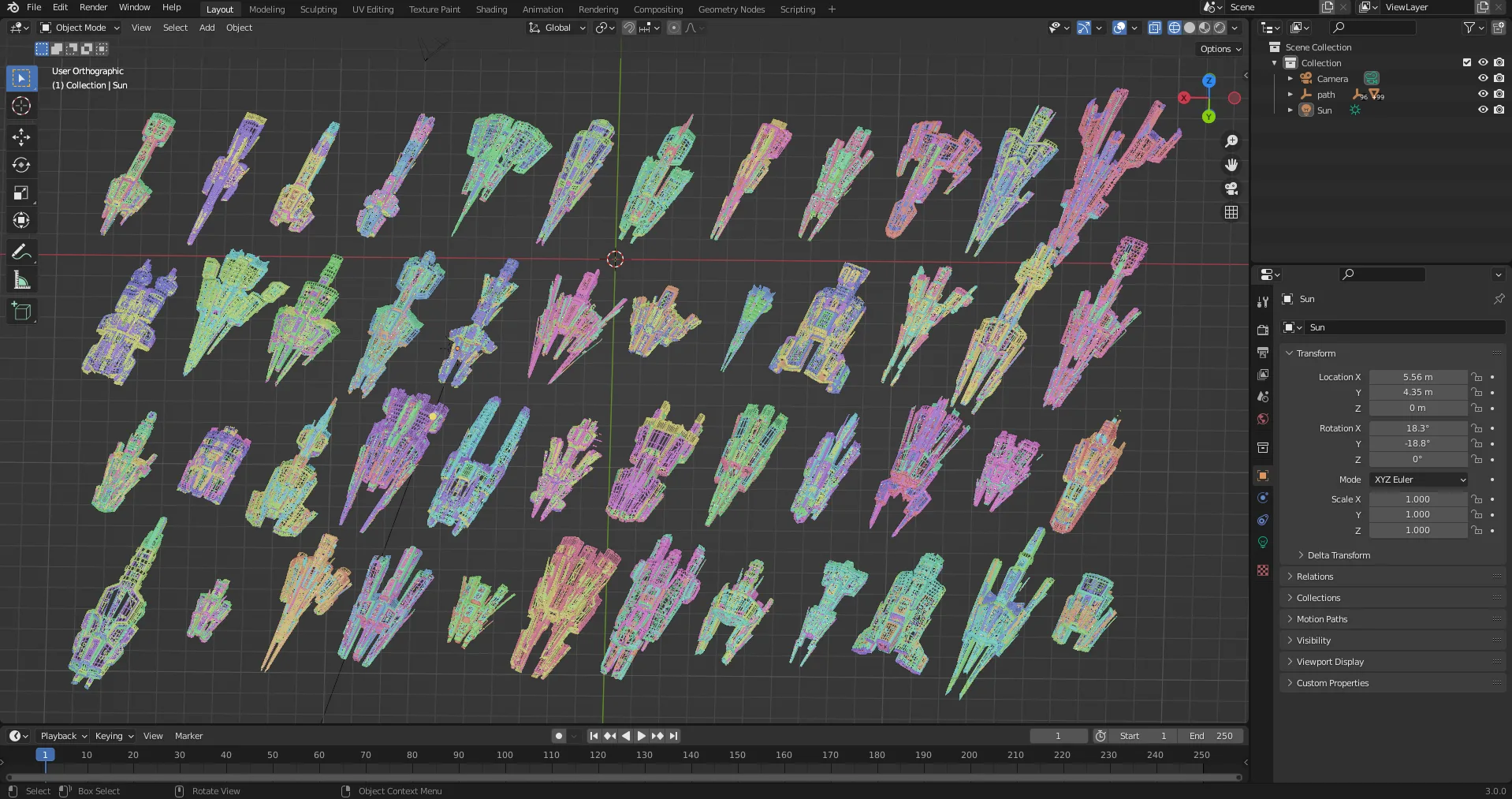This screenshot has height=799, width=1512.
Task: Open the Object properties tab icon
Action: click(1263, 476)
